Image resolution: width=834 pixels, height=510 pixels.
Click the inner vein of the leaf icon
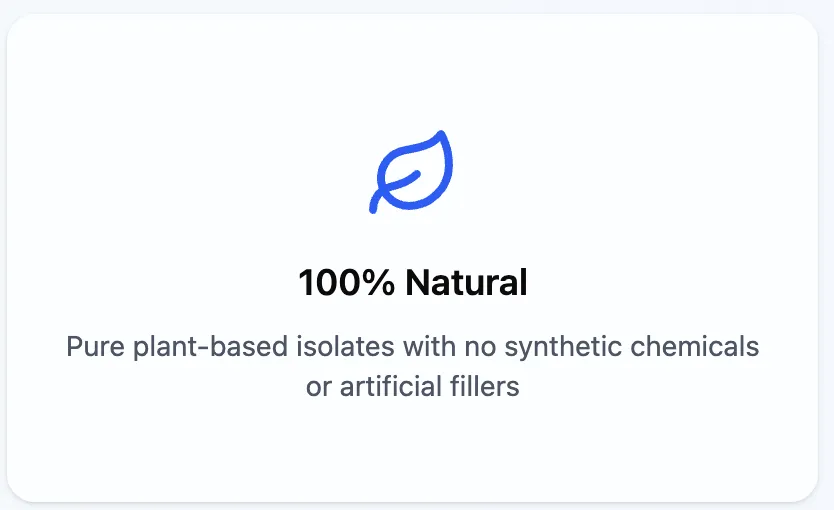pos(402,180)
